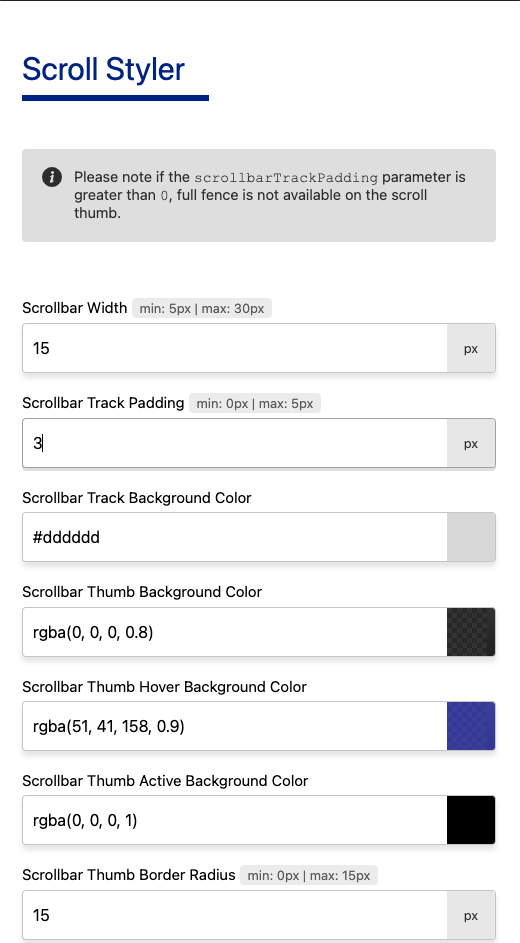The height and width of the screenshot is (943, 520).
Task: Focus the Thumb Hover Background Color field
Action: 235,726
